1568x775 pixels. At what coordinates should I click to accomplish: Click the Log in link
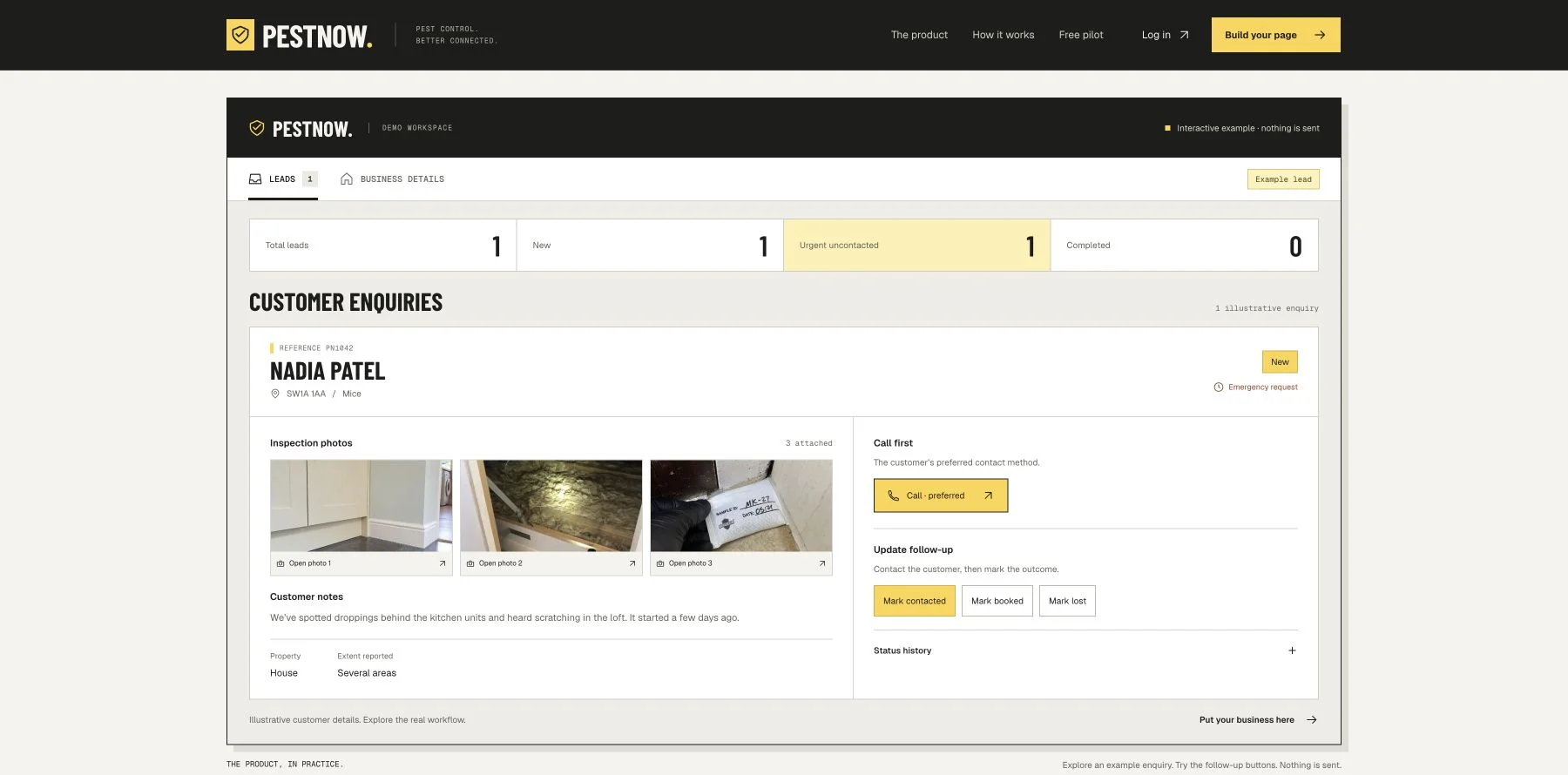click(x=1165, y=35)
